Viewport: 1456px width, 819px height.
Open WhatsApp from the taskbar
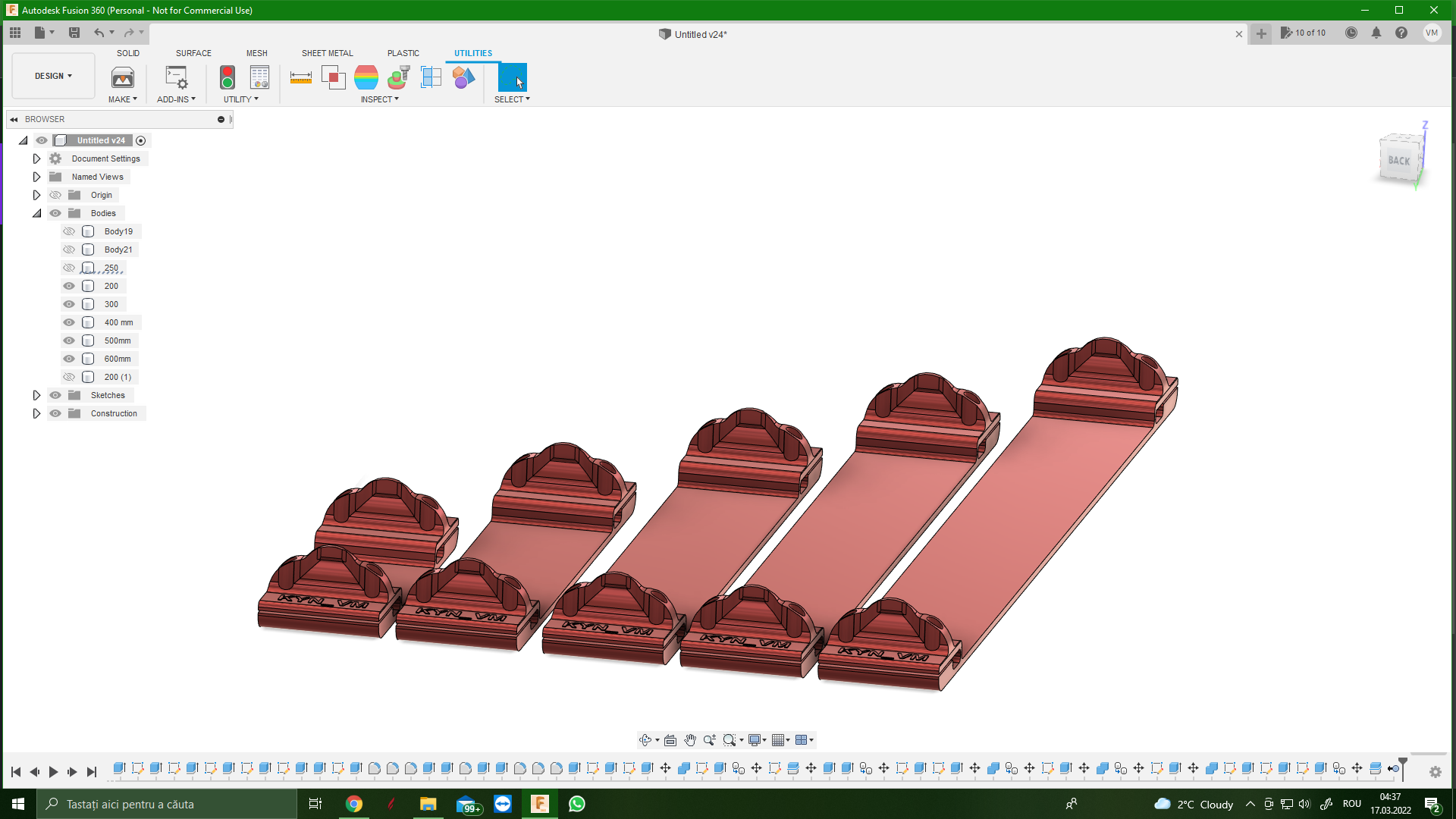click(x=576, y=804)
